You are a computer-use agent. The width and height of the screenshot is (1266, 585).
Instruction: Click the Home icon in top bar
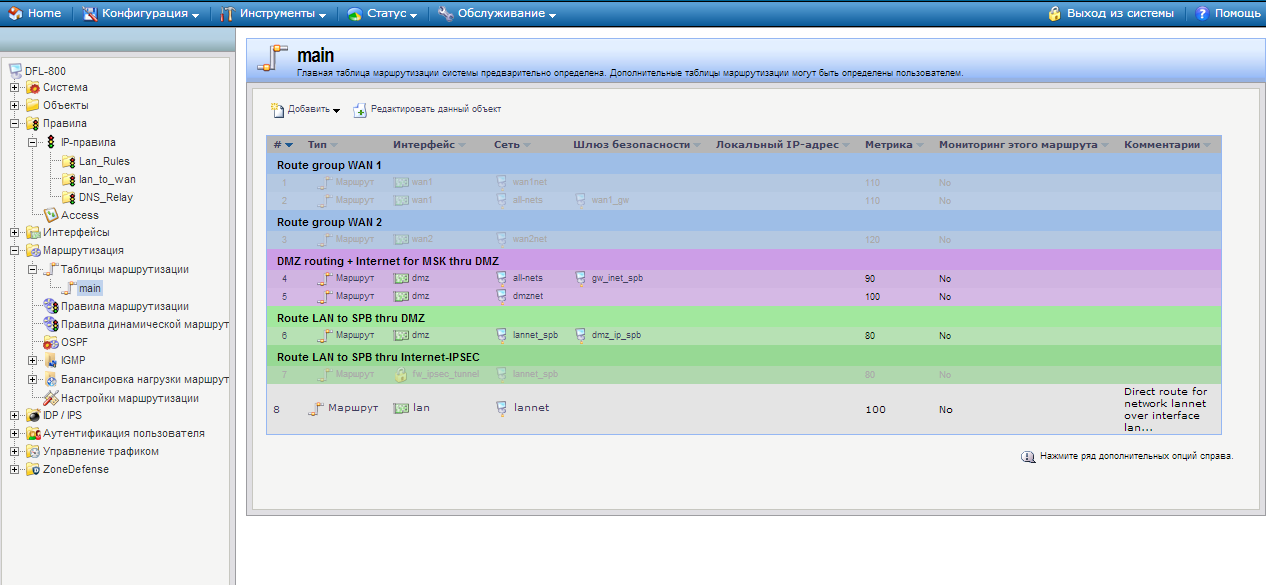(x=15, y=14)
